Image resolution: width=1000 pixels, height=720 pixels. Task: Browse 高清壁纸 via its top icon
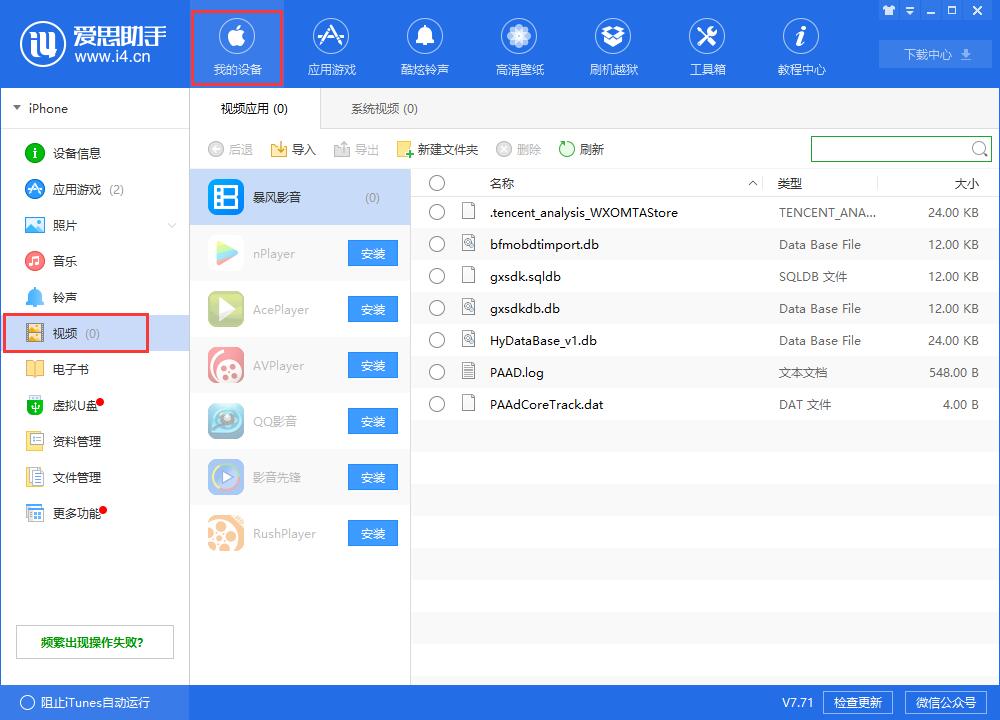(519, 45)
